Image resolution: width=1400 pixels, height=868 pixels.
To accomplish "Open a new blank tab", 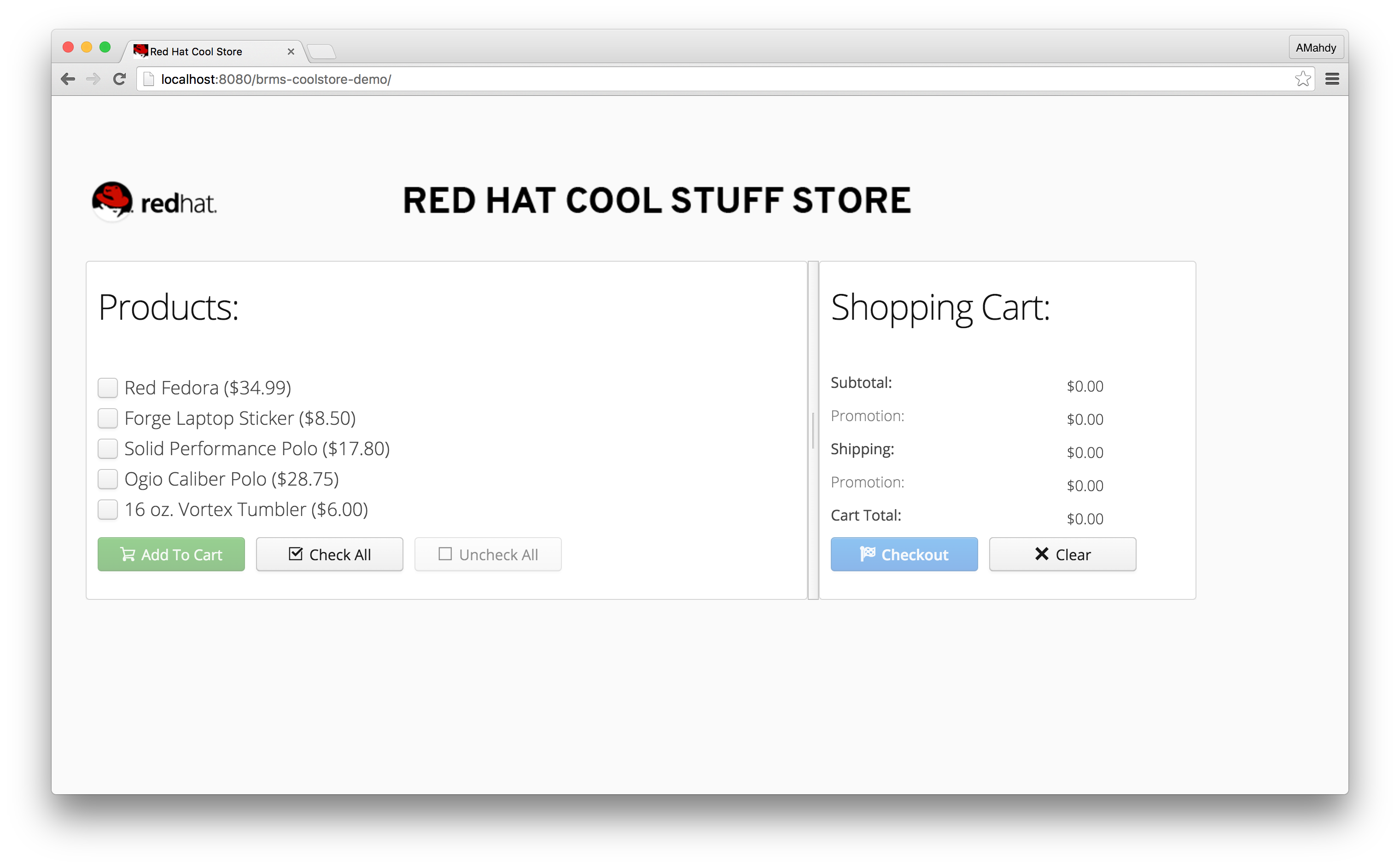I will click(321, 52).
